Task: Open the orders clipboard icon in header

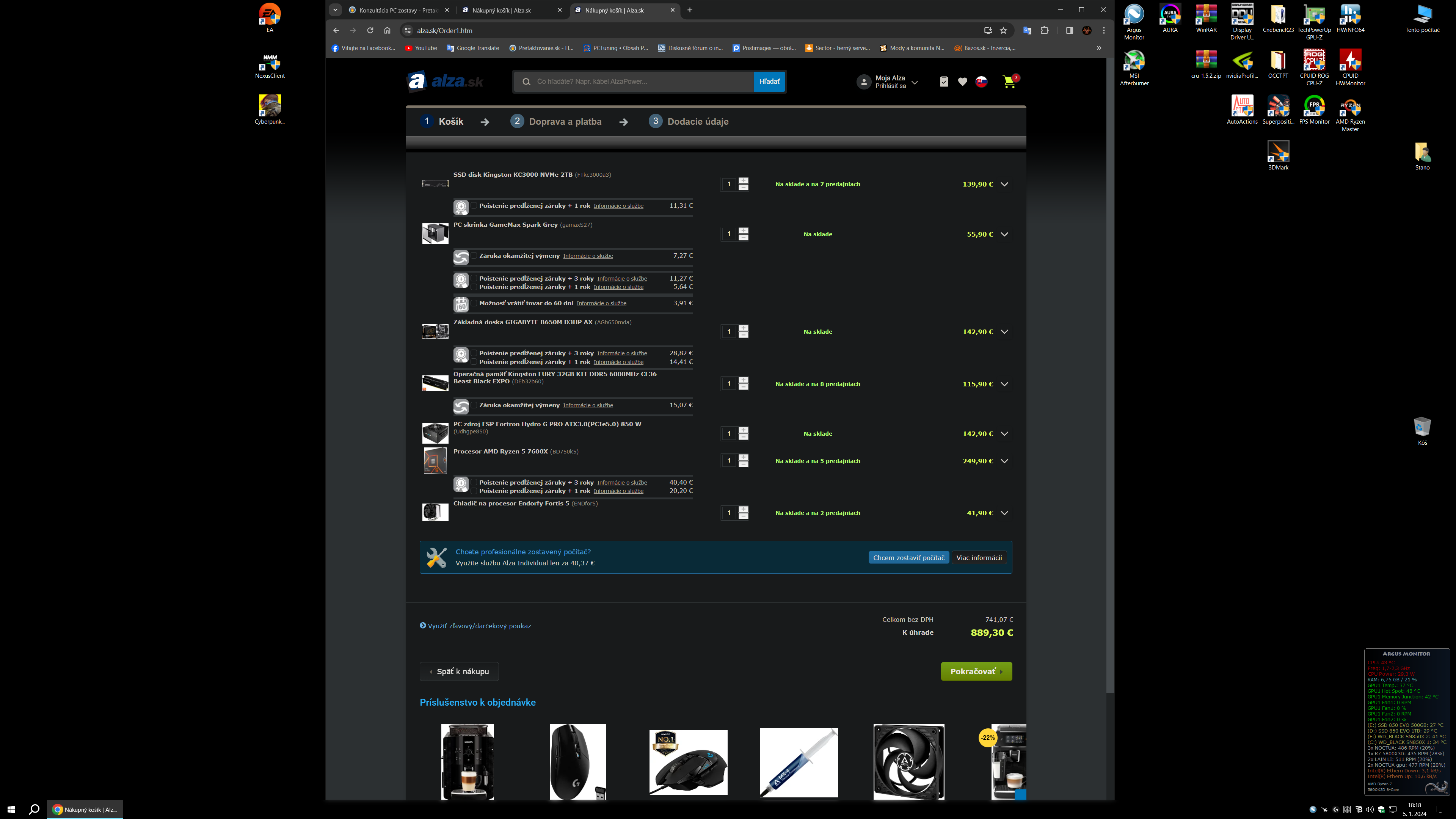Action: click(944, 82)
